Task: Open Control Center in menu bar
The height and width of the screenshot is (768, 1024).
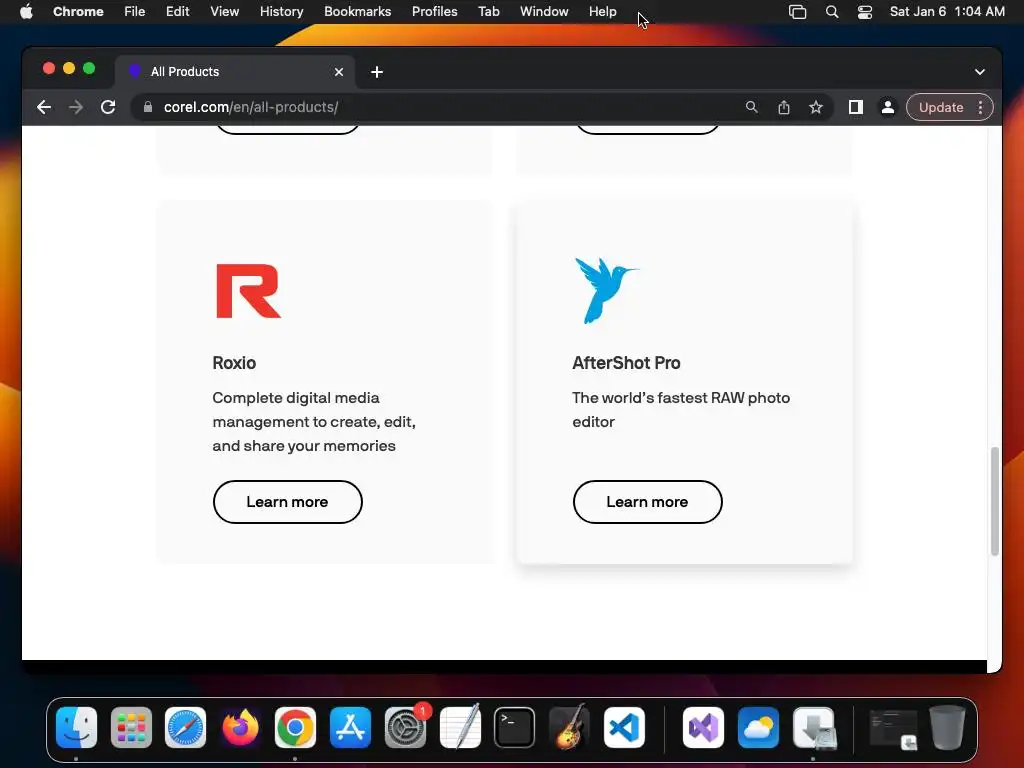Action: pos(865,12)
